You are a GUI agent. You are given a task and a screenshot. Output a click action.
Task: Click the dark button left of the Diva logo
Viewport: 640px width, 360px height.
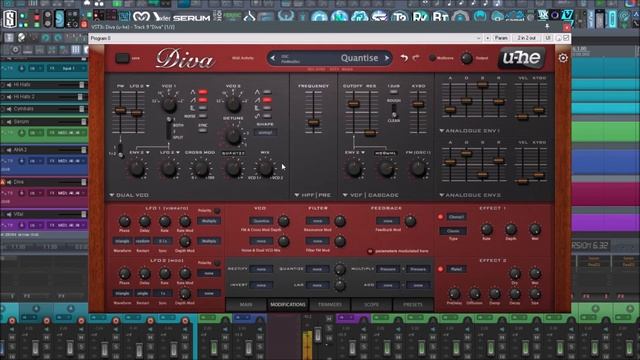tap(122, 58)
